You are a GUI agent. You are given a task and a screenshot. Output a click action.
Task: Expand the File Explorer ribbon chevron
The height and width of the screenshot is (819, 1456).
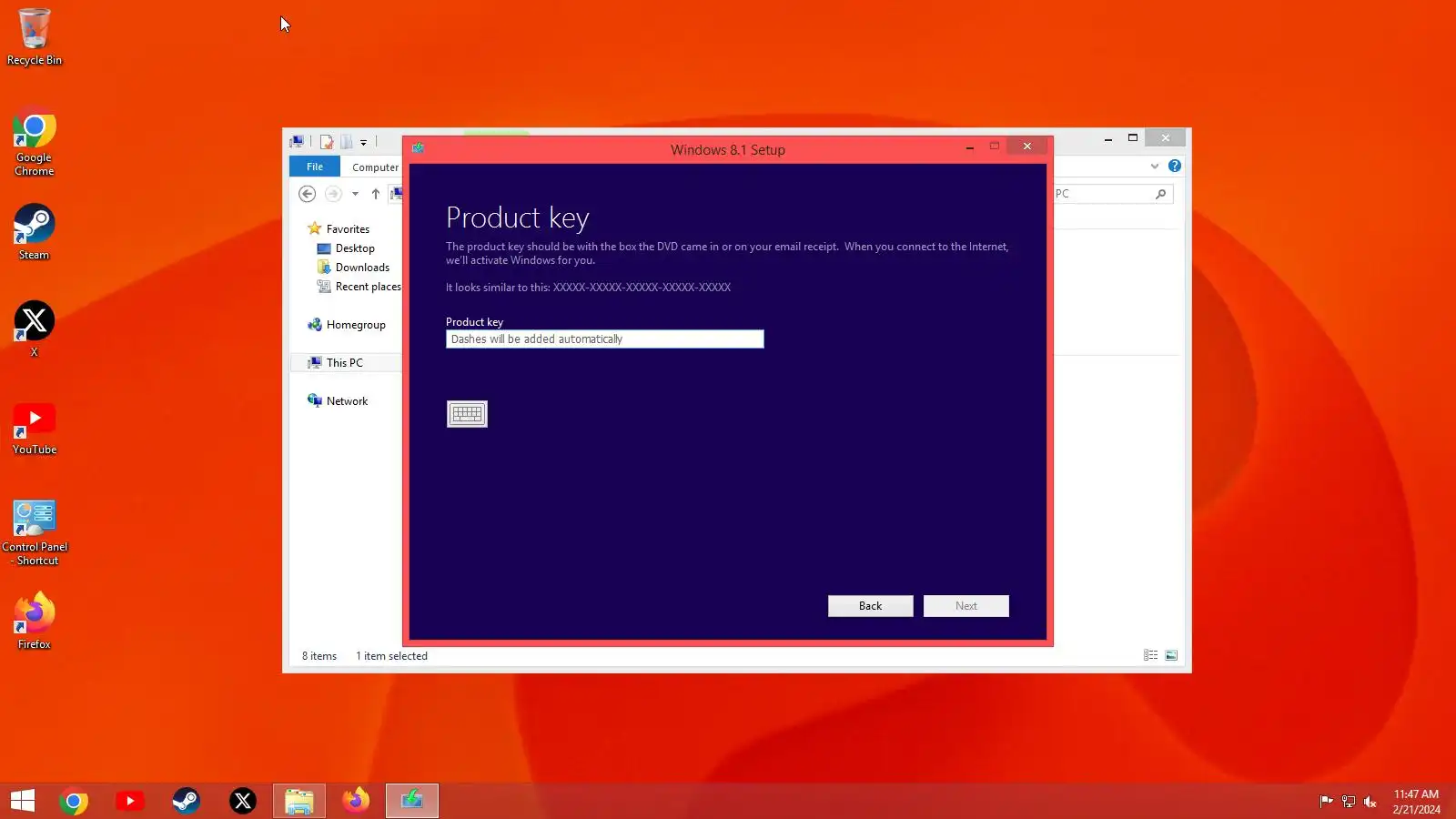(1155, 166)
